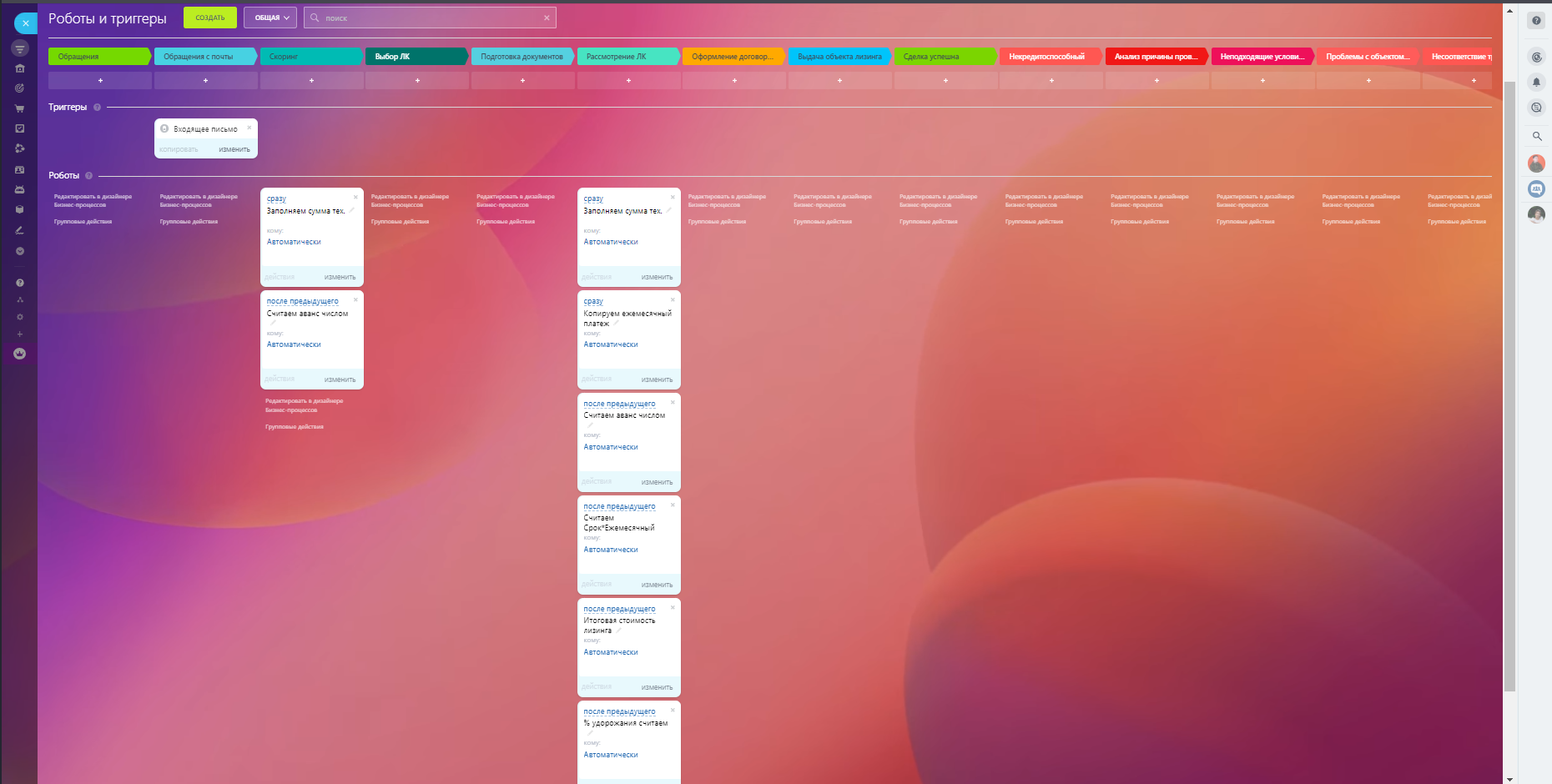This screenshot has width=1552, height=784.
Task: Open the signature pen icon in sidebar
Action: click(x=20, y=230)
